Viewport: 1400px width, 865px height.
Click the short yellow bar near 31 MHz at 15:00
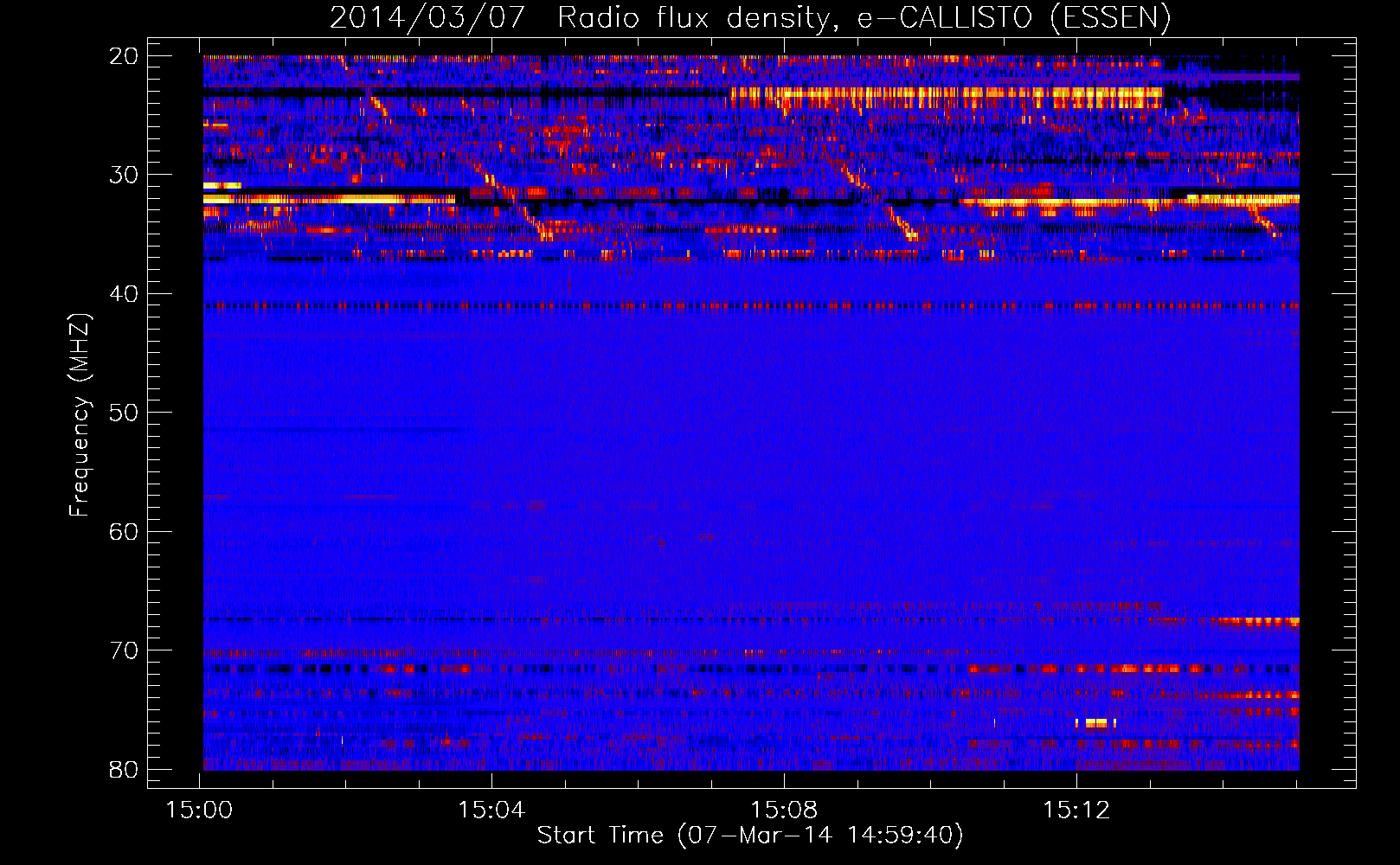pos(222,186)
